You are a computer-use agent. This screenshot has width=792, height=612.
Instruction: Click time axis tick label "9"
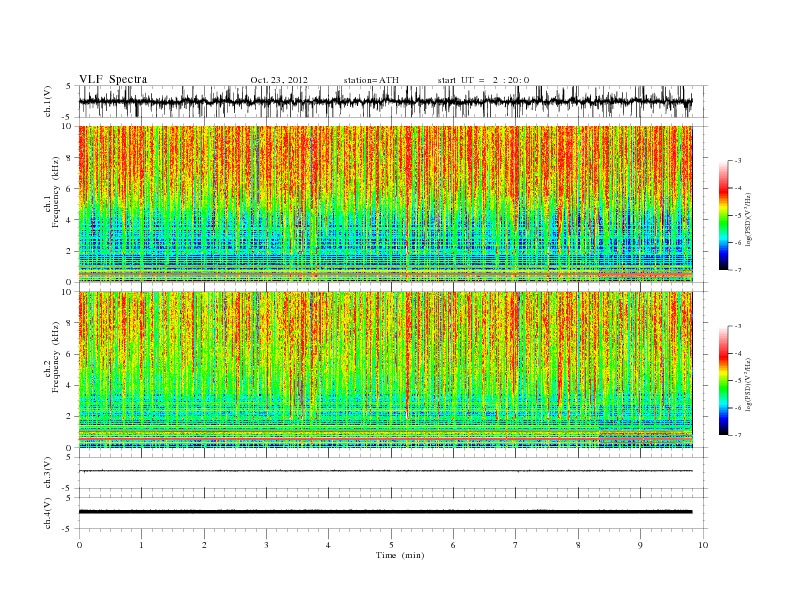coord(640,545)
